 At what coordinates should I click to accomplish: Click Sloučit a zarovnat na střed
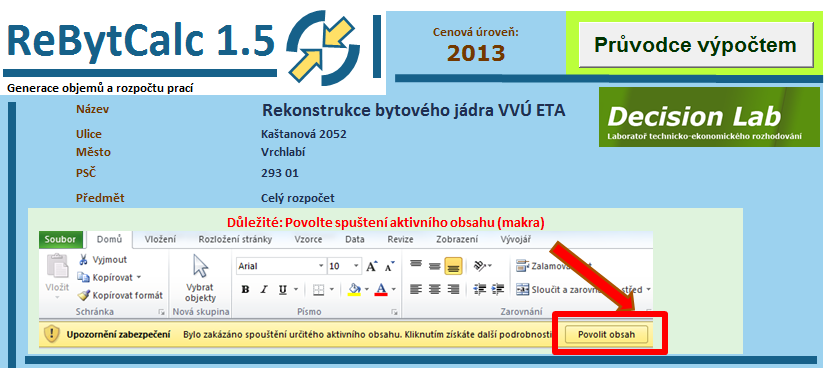(579, 289)
